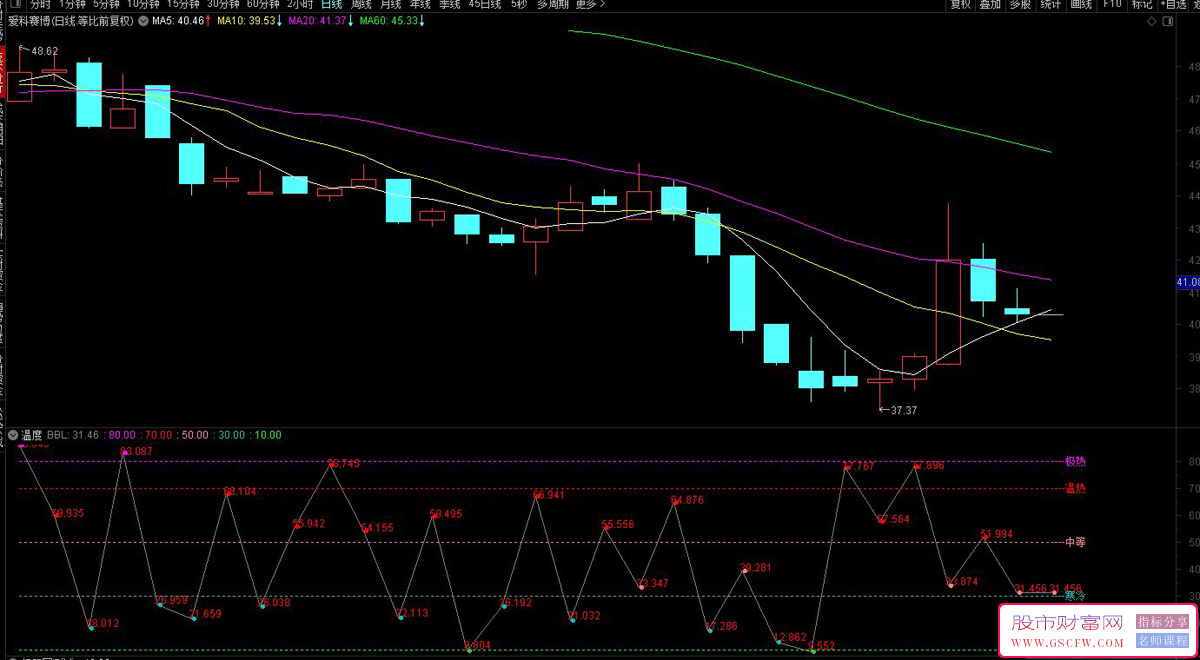Image resolution: width=1200 pixels, height=660 pixels.
Task: Select the 2小时 period tab
Action: click(300, 5)
